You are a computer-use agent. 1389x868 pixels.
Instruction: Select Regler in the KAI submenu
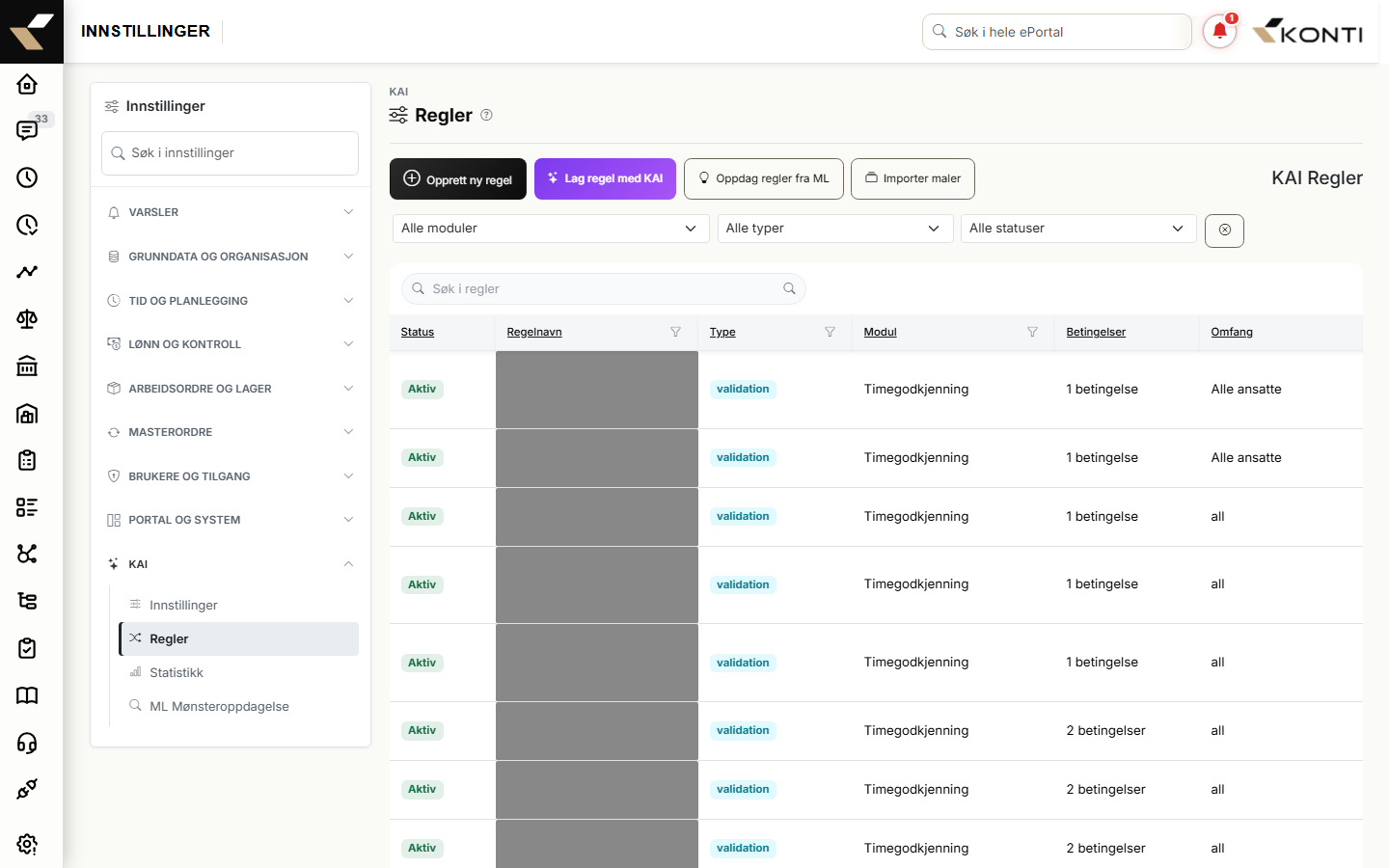(238, 638)
